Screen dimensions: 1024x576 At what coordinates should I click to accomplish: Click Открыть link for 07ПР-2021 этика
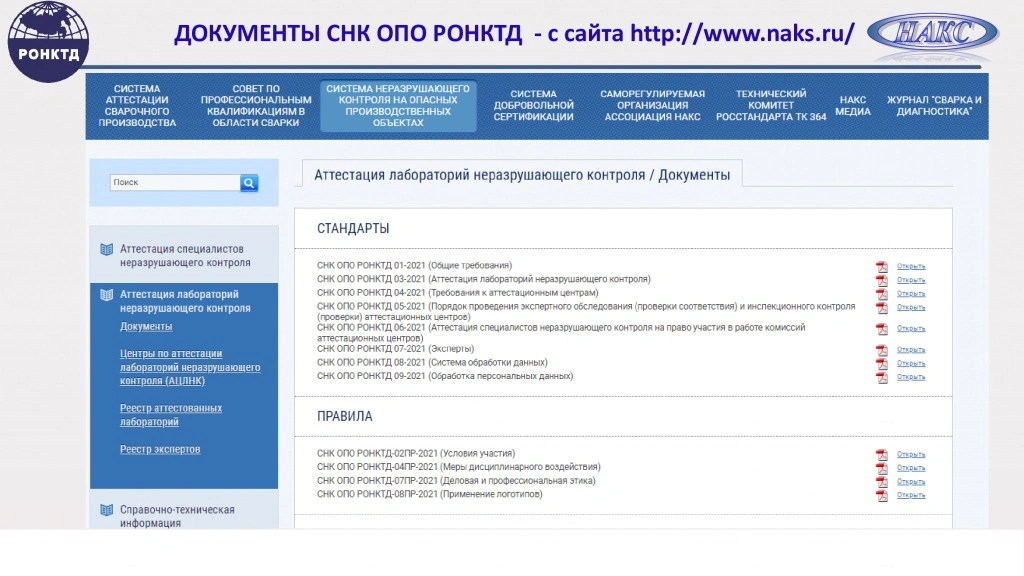tap(911, 482)
